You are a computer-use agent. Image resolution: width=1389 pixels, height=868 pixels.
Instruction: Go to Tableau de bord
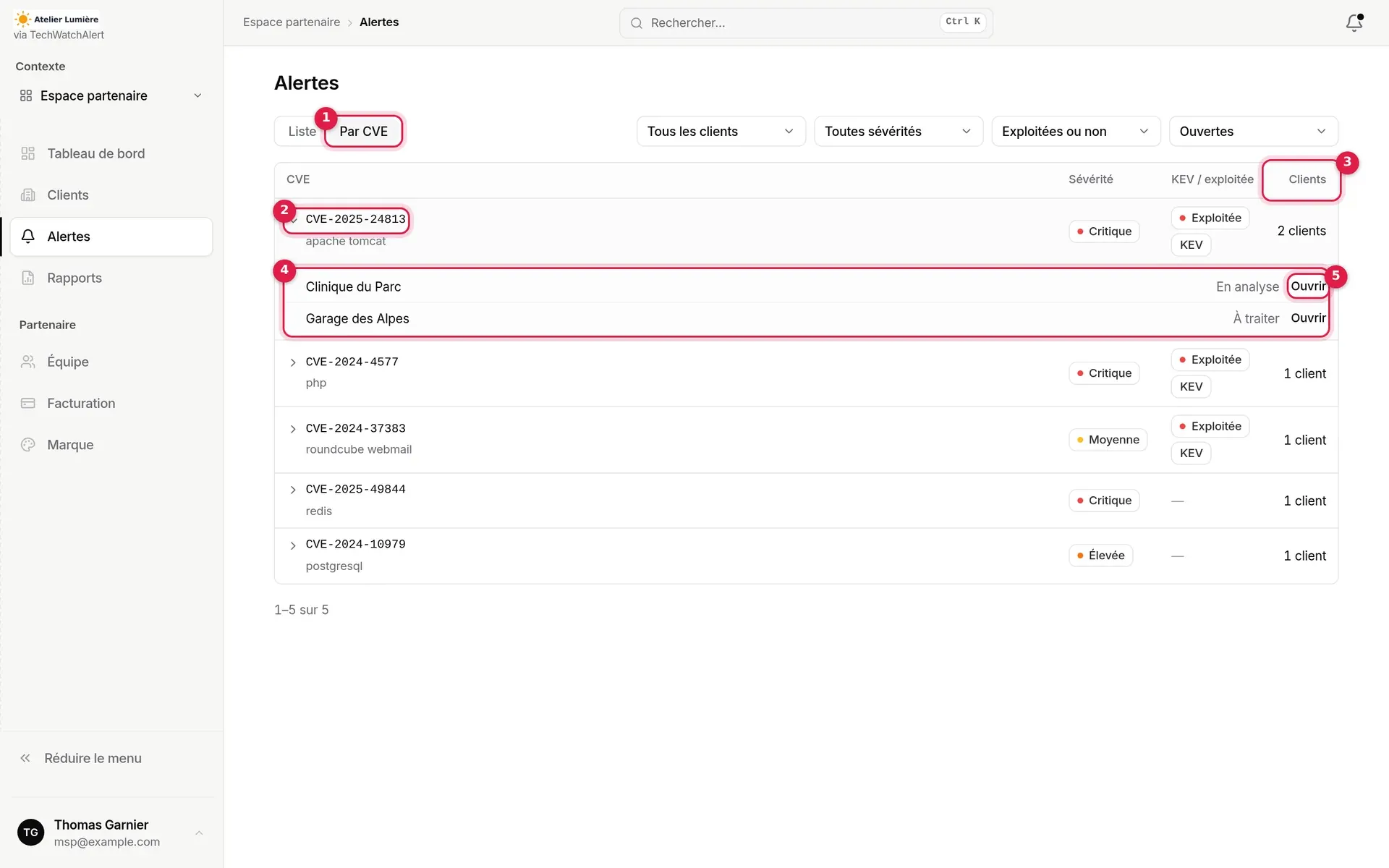pyautogui.click(x=111, y=153)
